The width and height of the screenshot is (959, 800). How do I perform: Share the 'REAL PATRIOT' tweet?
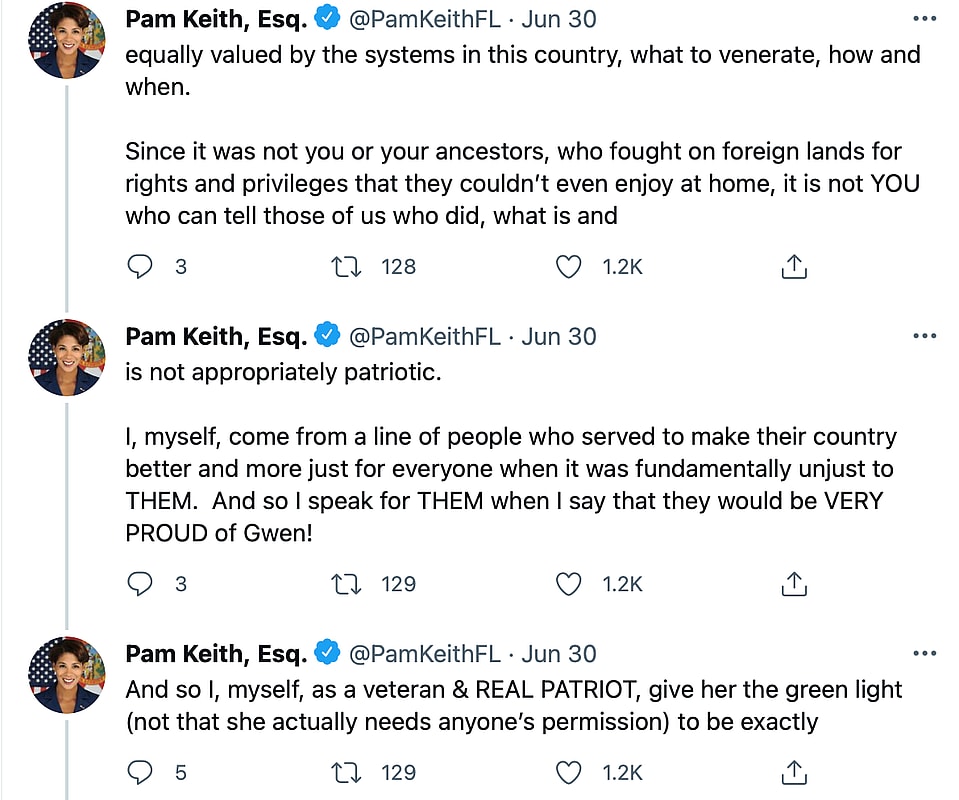(x=793, y=772)
